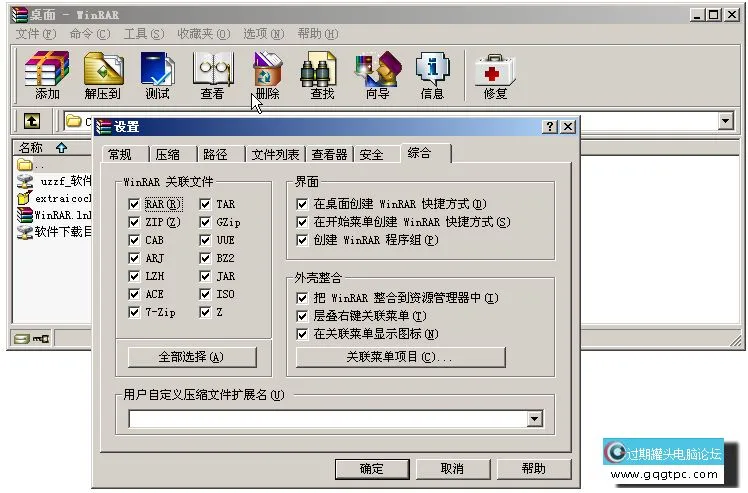The width and height of the screenshot is (748, 493).
Task: Confirm settings with the 确定 button
Action: (x=372, y=469)
